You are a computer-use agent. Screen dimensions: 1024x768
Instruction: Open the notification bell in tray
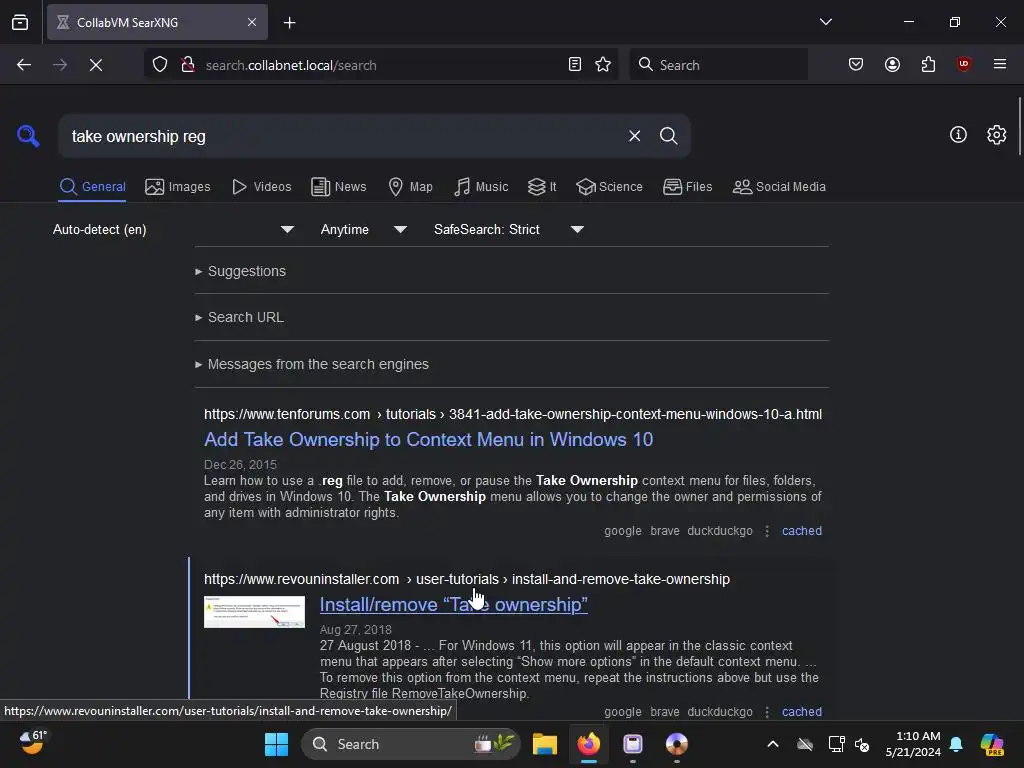(956, 744)
